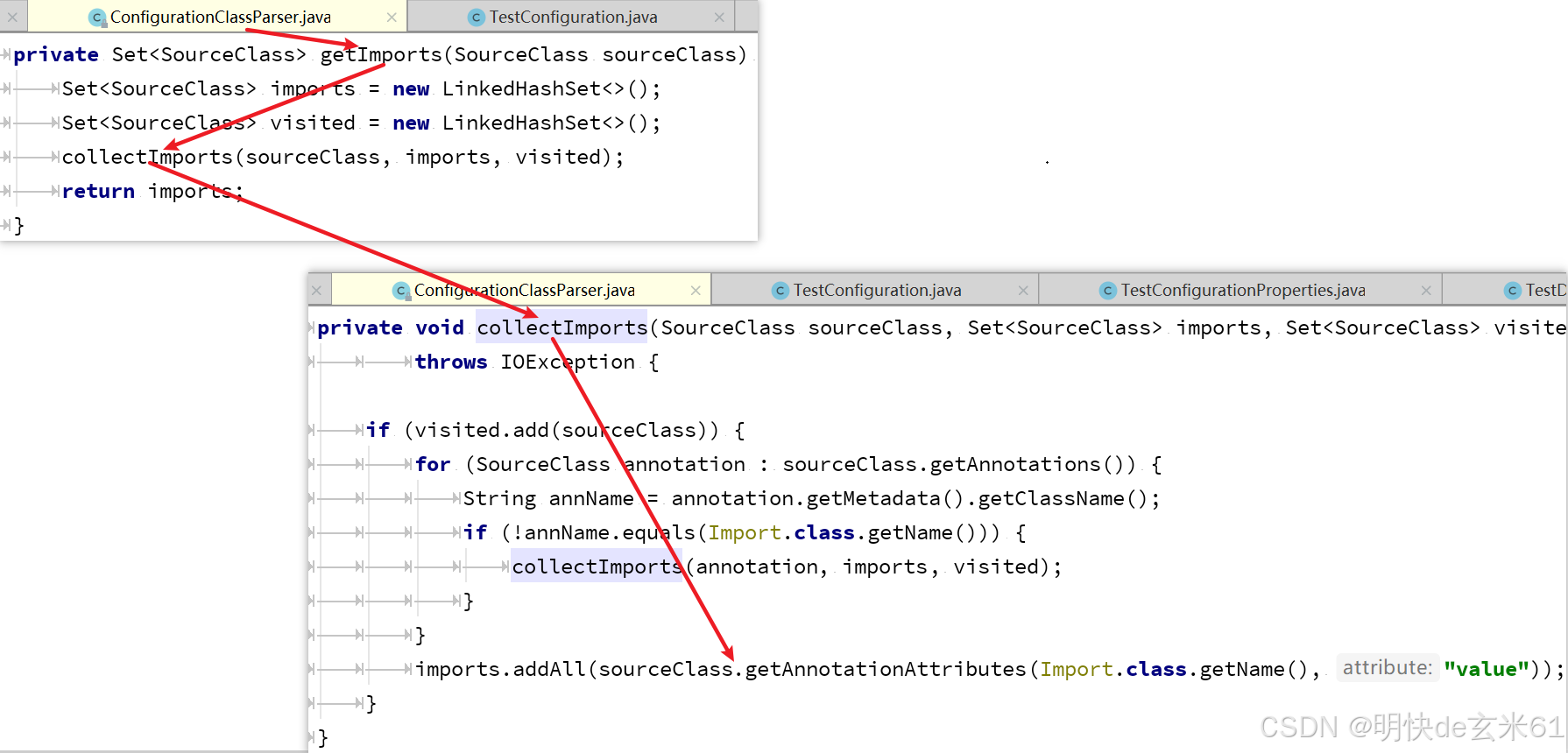Click the "value" string literal
This screenshot has height=753, width=1568.
(1486, 669)
